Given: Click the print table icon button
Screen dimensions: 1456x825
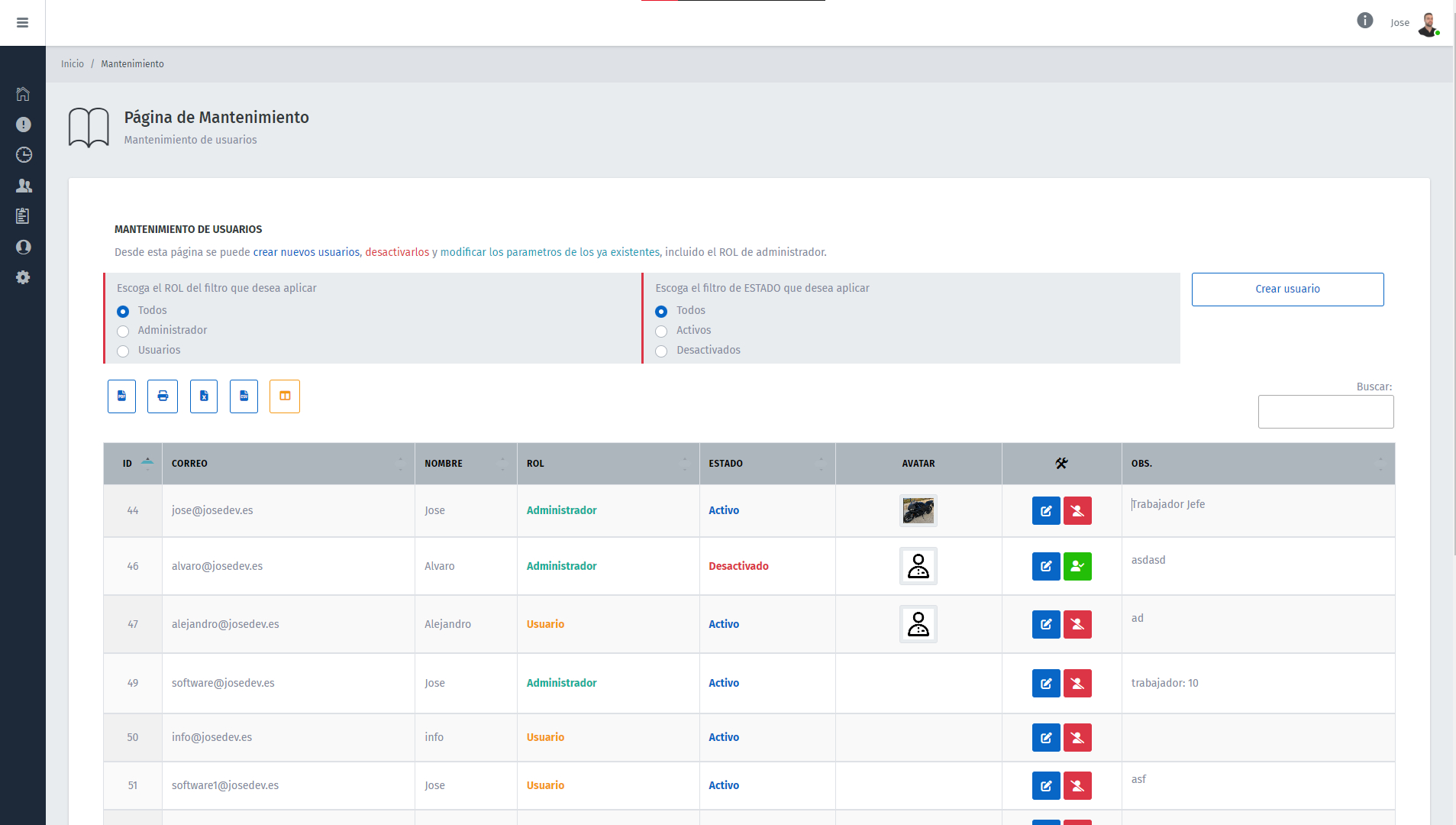Looking at the screenshot, I should click(163, 396).
